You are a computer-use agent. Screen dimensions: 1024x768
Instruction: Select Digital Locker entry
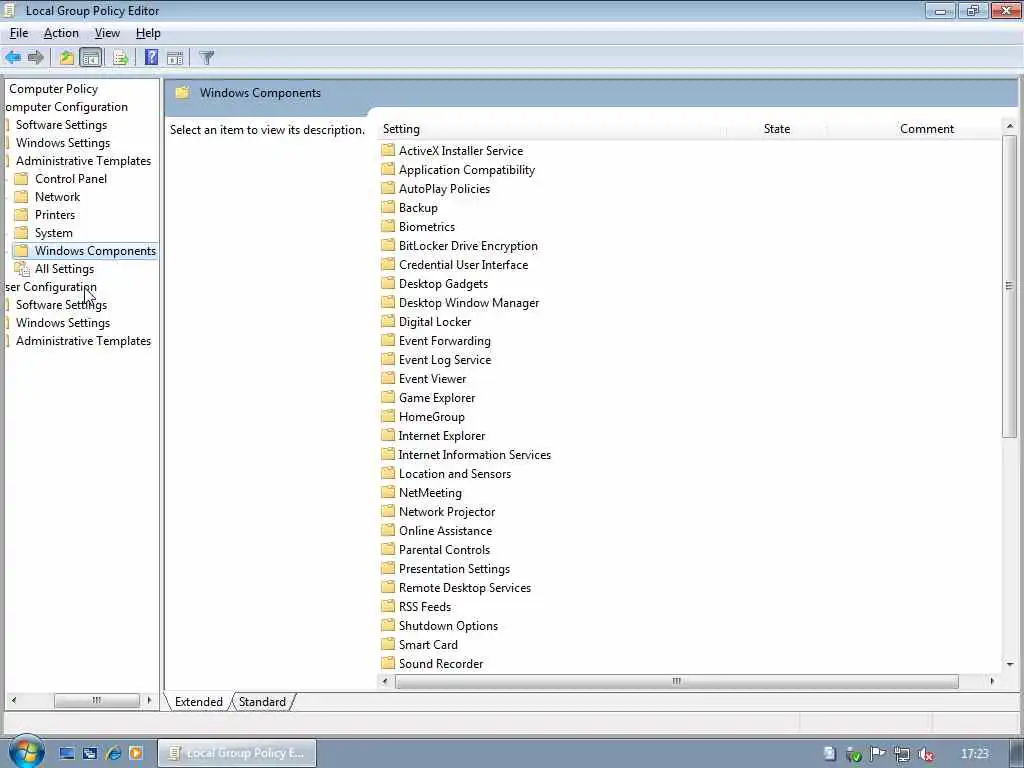point(435,321)
